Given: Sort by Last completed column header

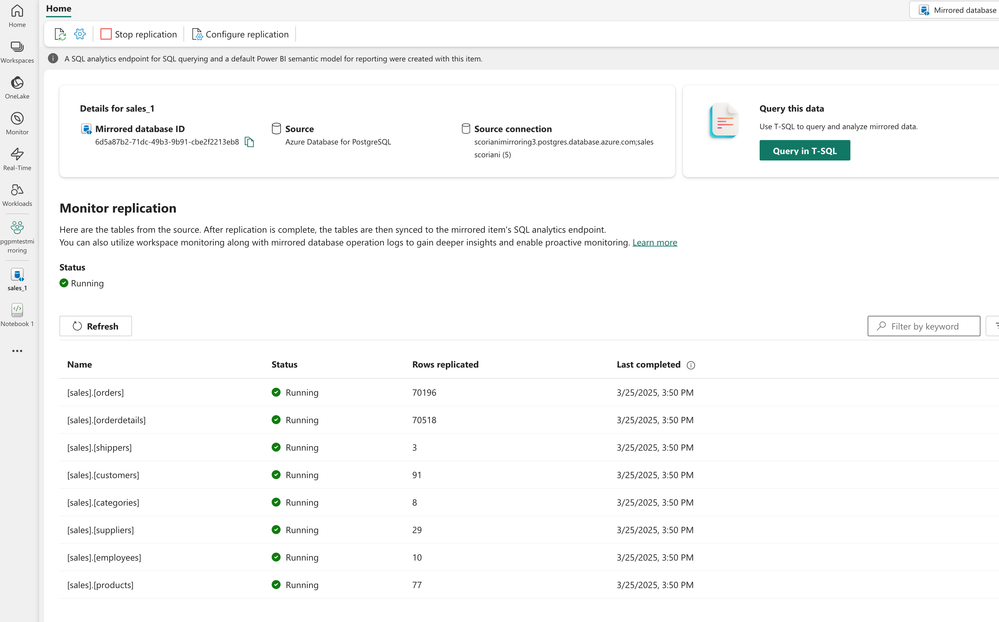Looking at the screenshot, I should click(649, 365).
